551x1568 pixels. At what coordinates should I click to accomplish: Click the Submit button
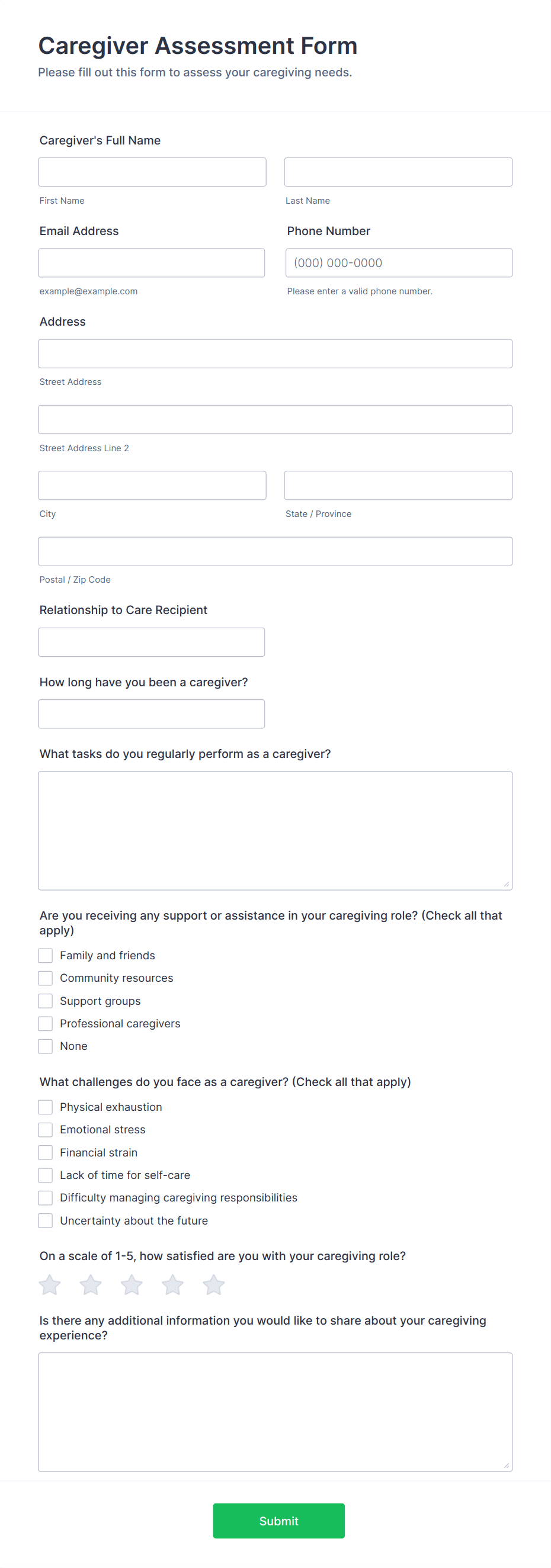click(278, 1521)
